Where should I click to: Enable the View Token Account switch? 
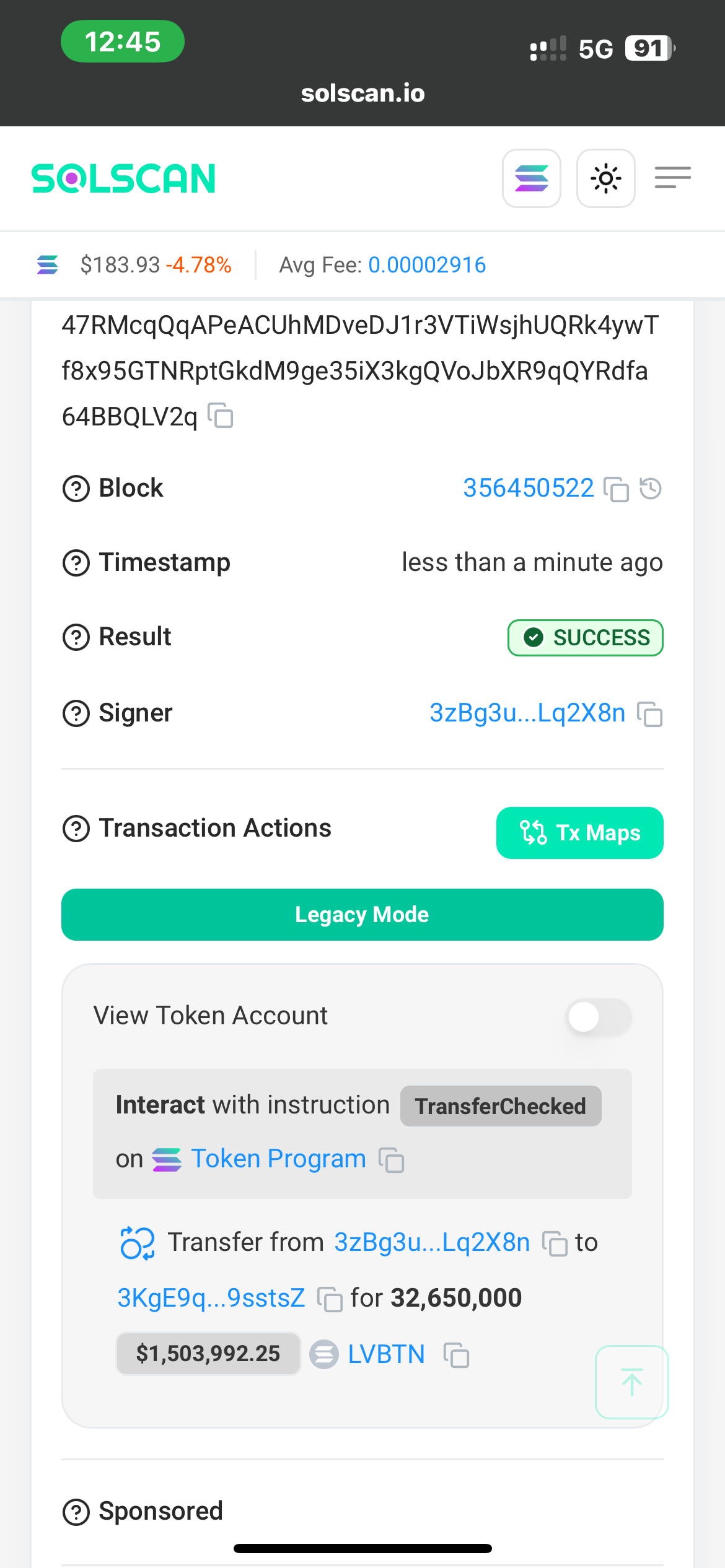pyautogui.click(x=599, y=1017)
